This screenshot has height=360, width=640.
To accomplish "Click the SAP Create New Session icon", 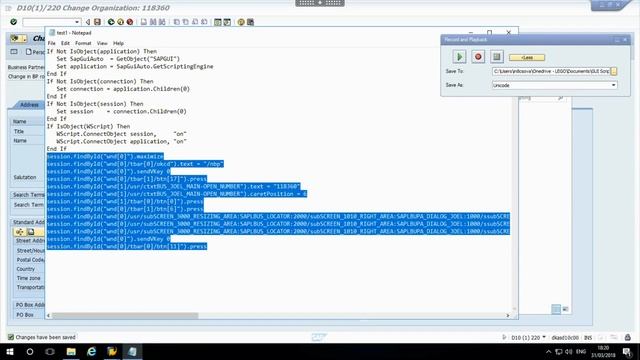I will pyautogui.click(x=218, y=22).
